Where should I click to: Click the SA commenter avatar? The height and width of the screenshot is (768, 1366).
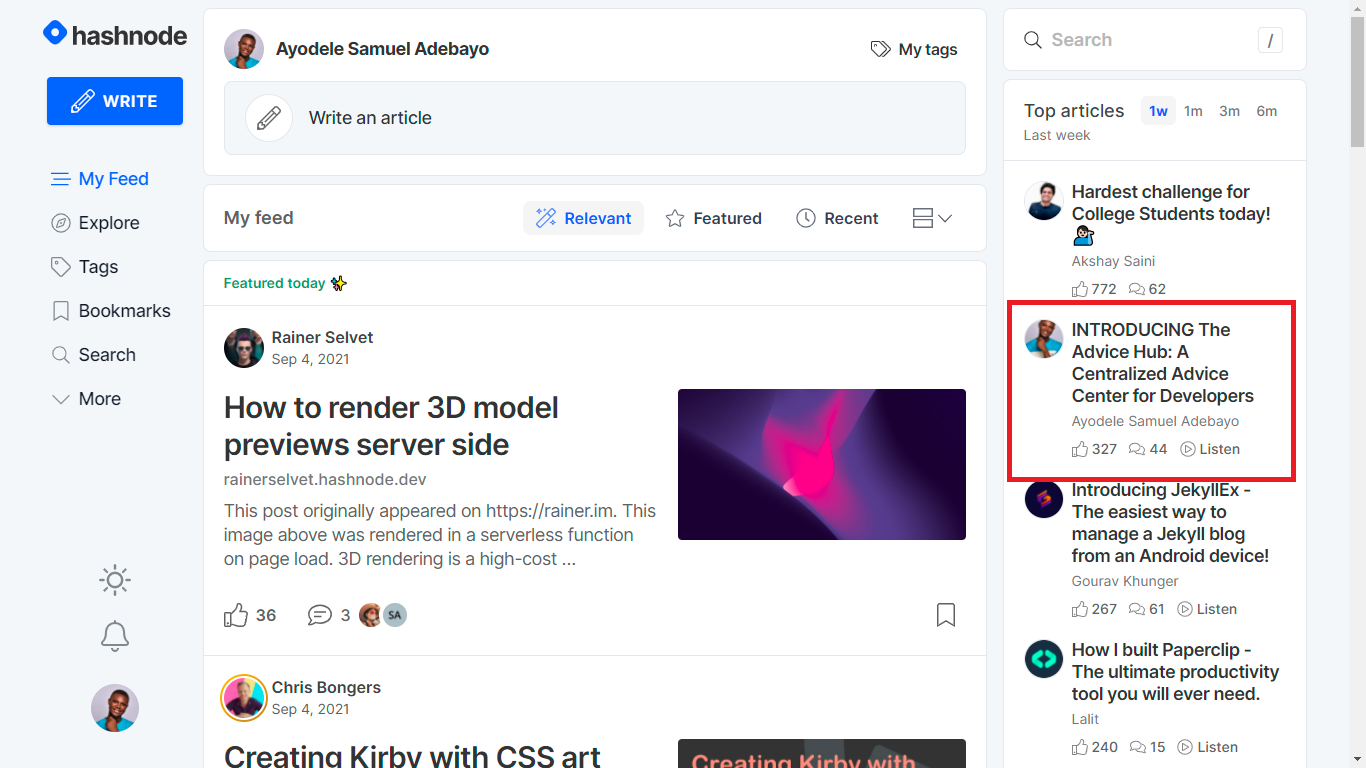point(395,615)
